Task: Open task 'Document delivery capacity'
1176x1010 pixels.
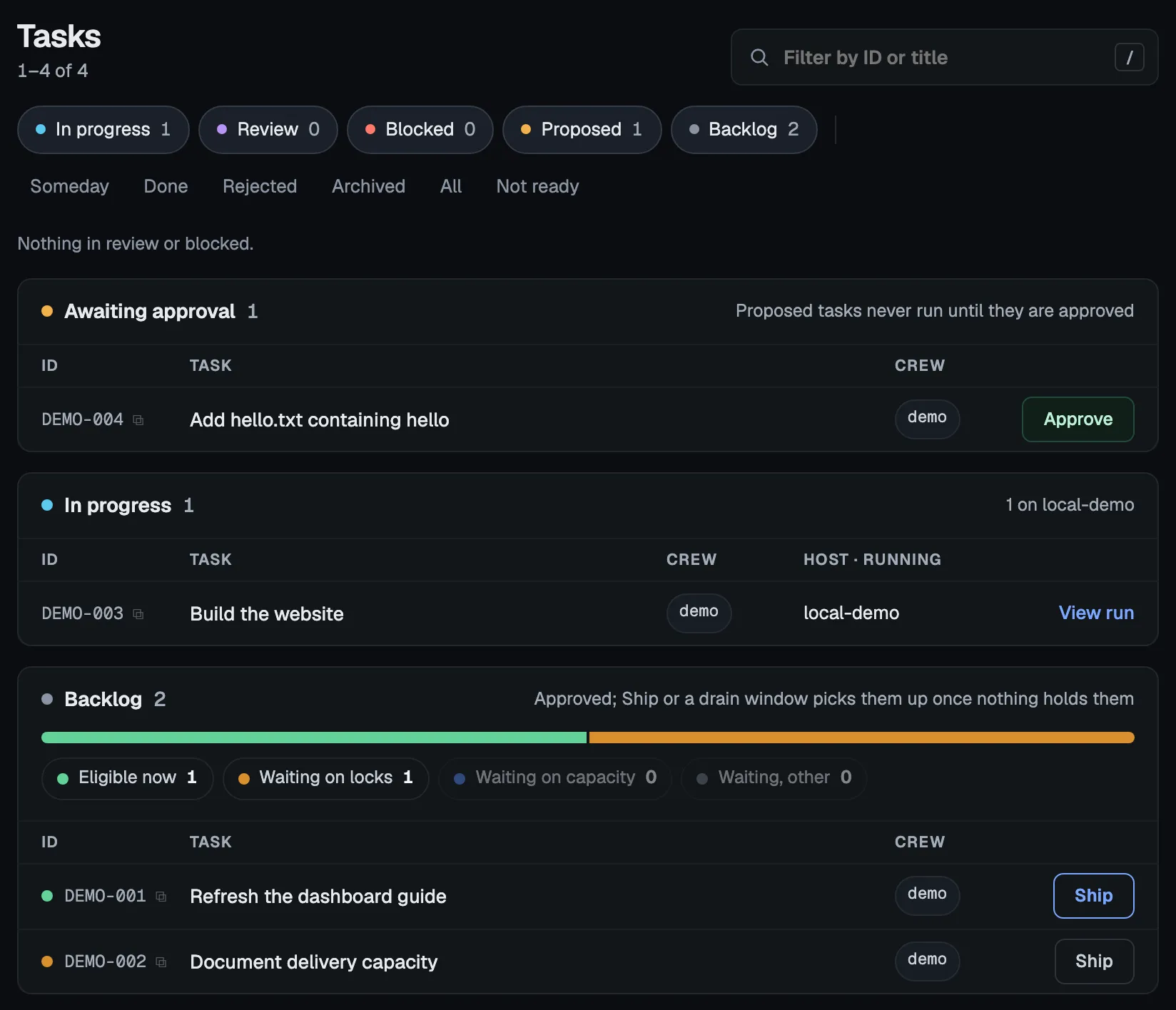Action: point(314,962)
